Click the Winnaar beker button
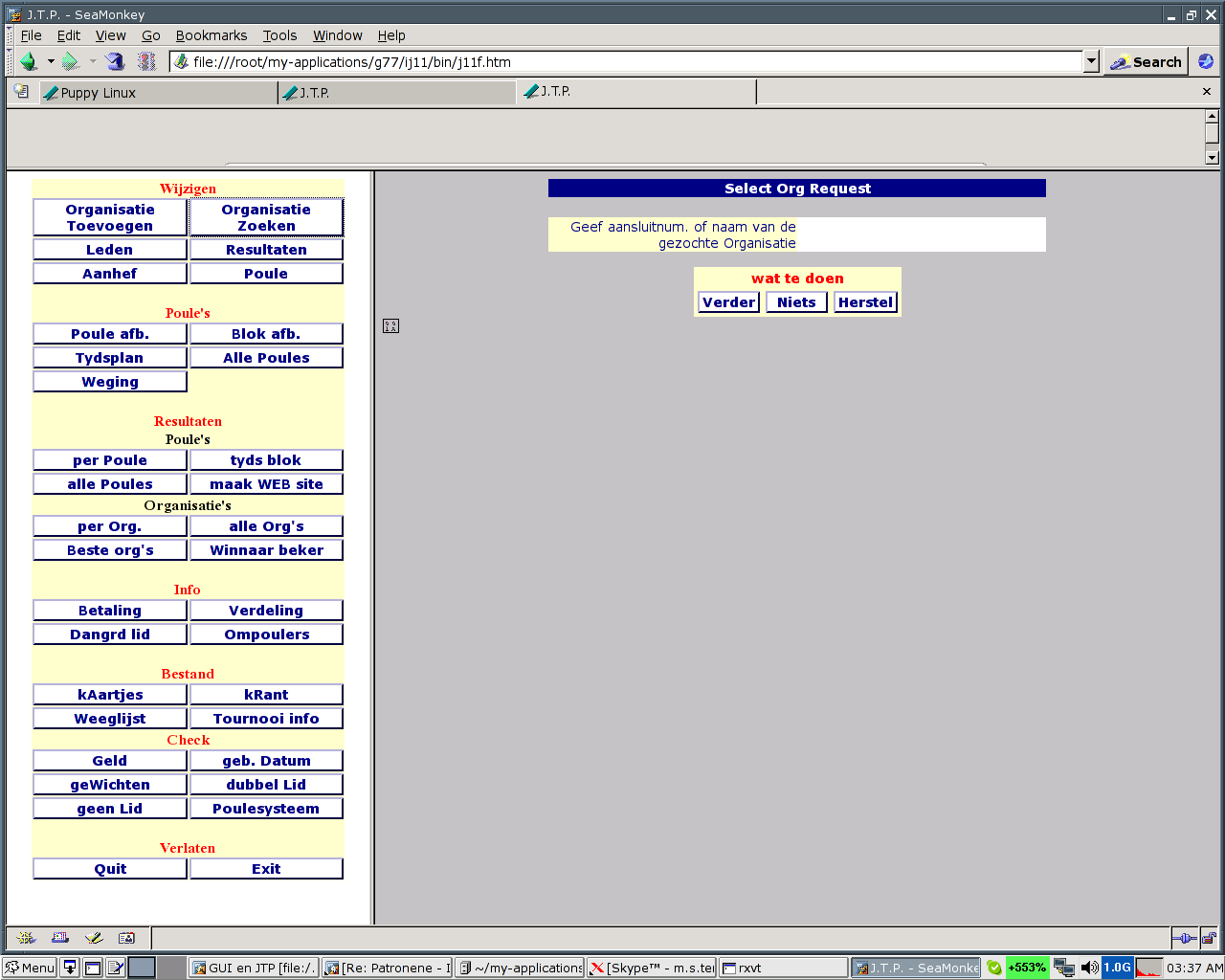This screenshot has width=1225, height=980. (x=266, y=550)
